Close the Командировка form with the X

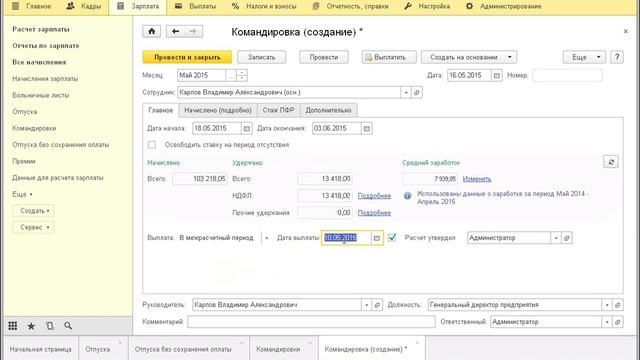625,31
